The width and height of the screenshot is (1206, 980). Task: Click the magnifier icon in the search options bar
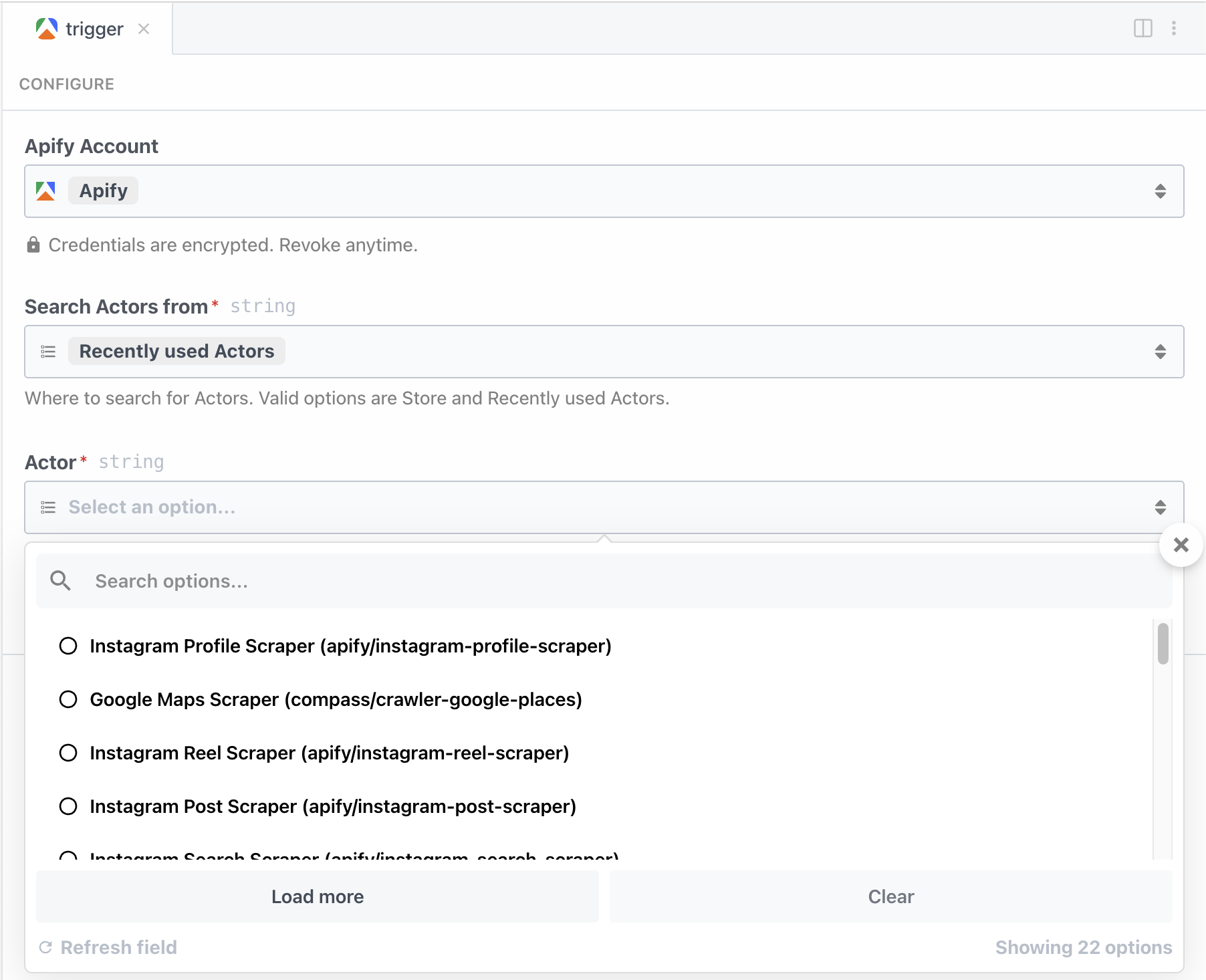click(x=61, y=580)
